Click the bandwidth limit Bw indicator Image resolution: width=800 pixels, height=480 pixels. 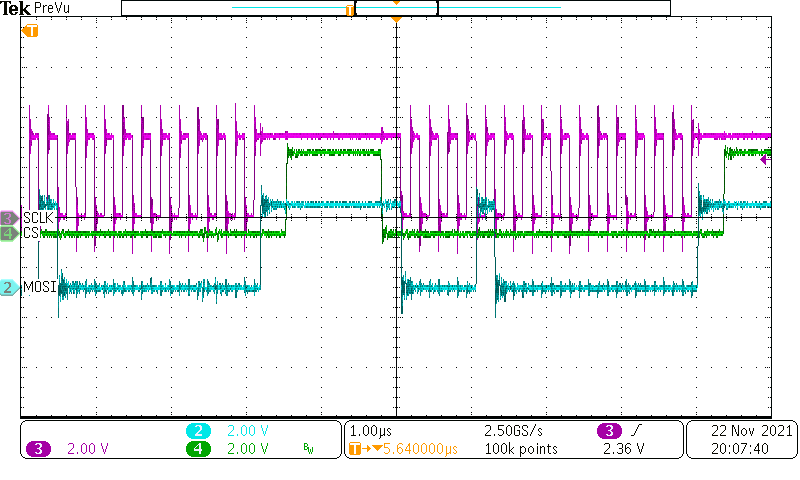[308, 449]
